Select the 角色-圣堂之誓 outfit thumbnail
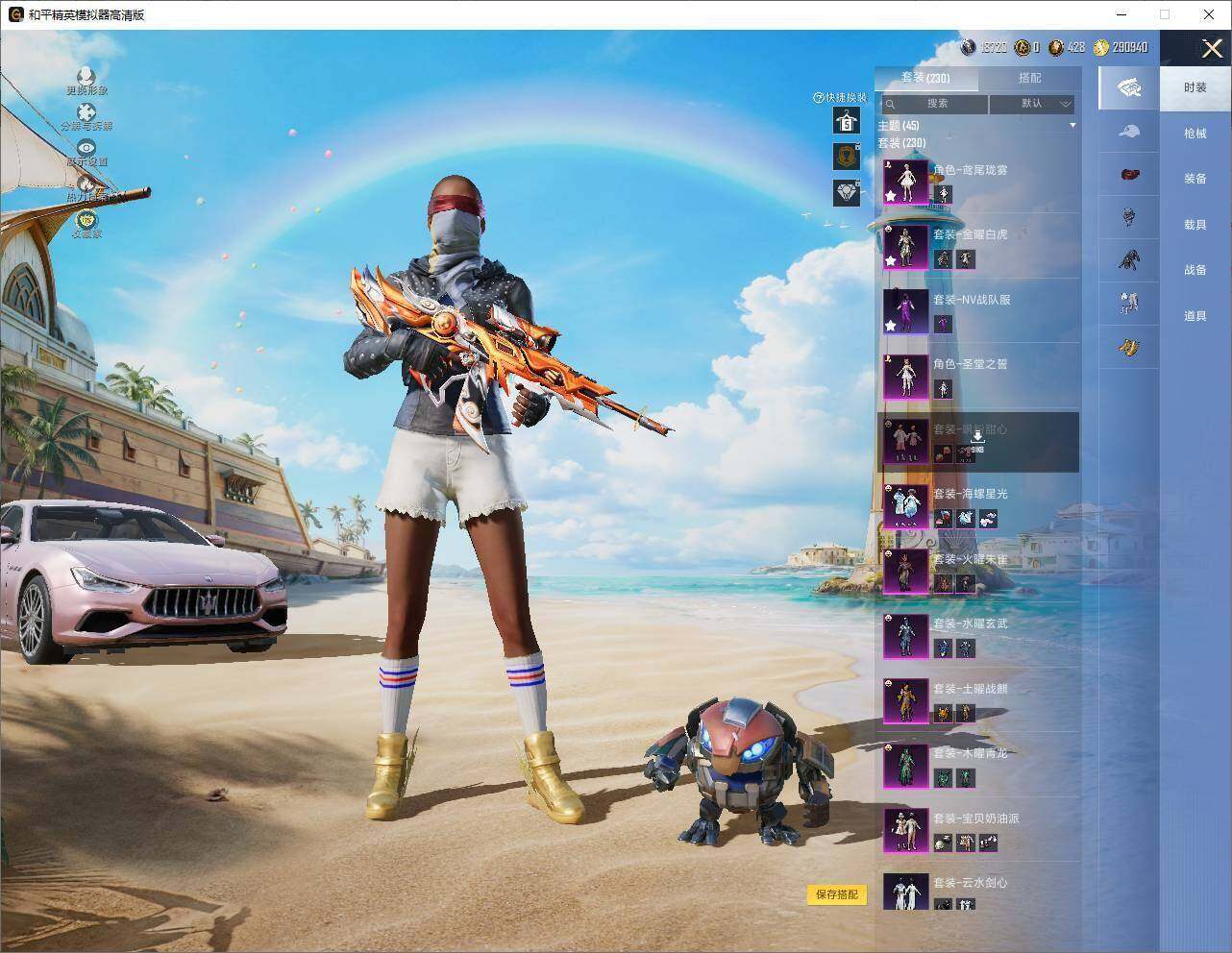The height and width of the screenshot is (953, 1232). pyautogui.click(x=906, y=377)
